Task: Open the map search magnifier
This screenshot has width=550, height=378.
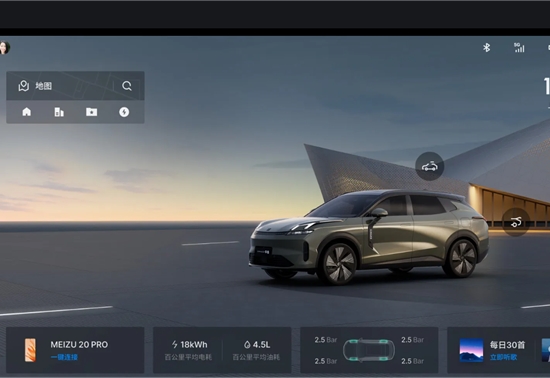Action: point(127,86)
